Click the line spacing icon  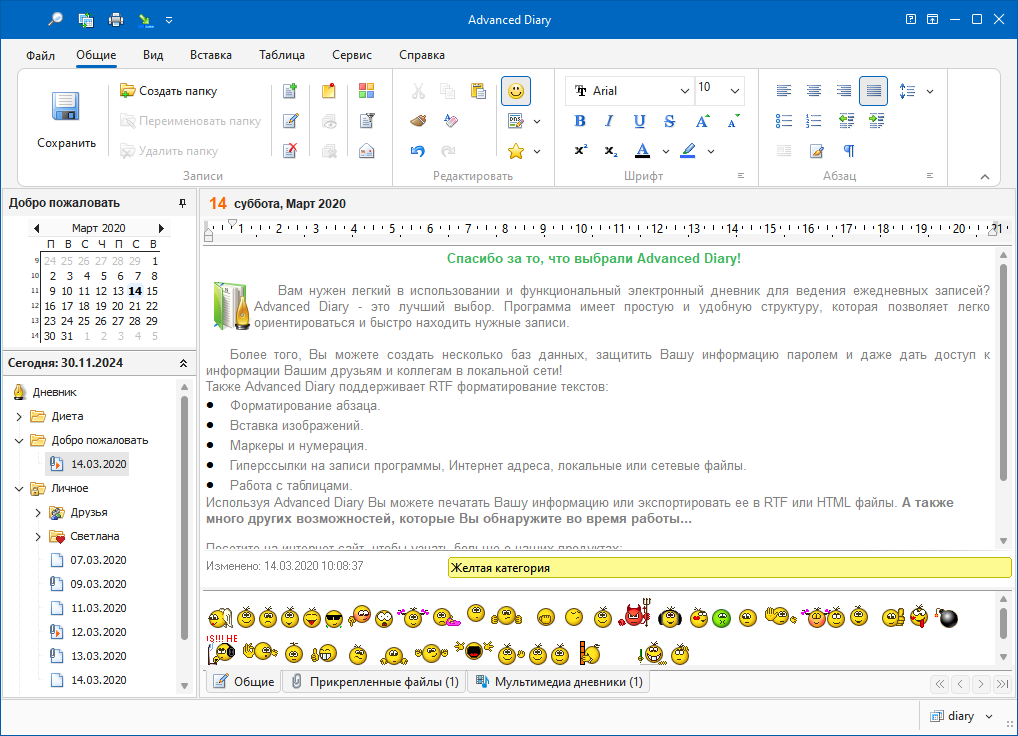(907, 91)
